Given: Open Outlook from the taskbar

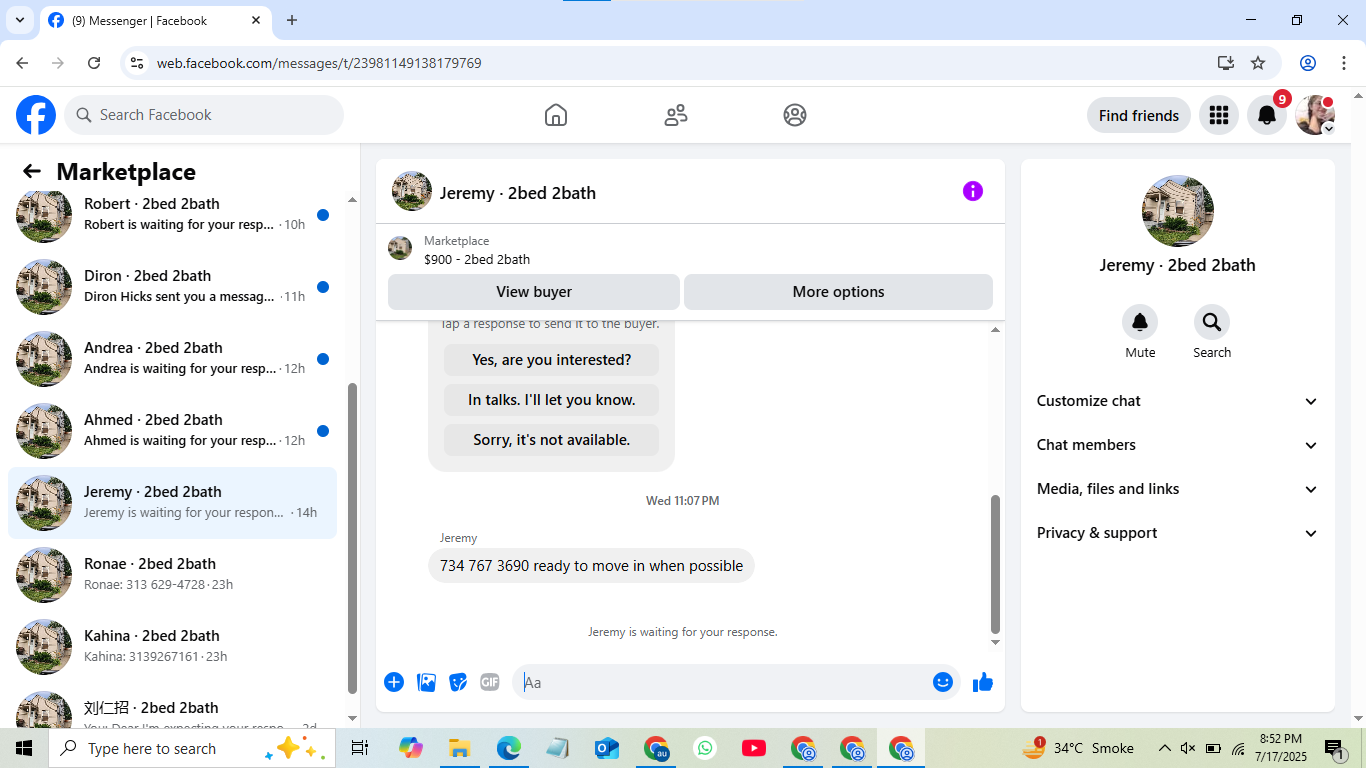Looking at the screenshot, I should pyautogui.click(x=607, y=748).
